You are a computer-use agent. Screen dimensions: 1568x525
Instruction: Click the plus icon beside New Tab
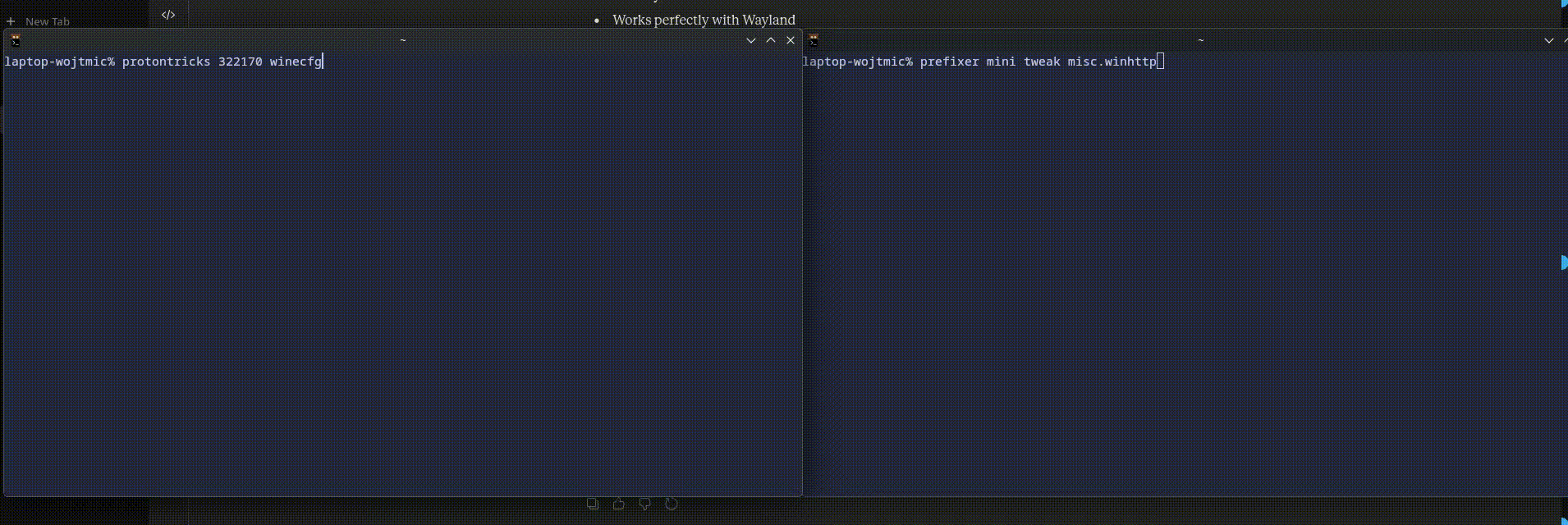(11, 21)
